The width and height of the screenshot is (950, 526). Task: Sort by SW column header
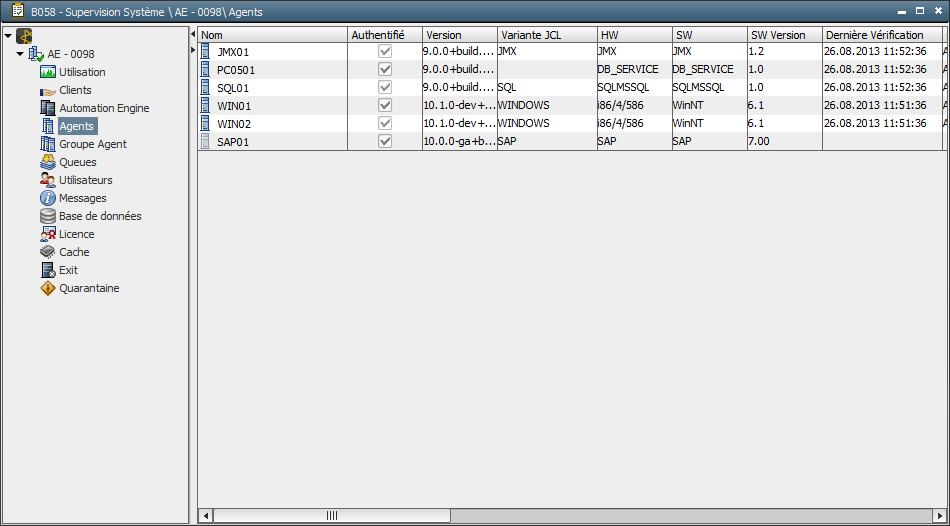coord(709,35)
